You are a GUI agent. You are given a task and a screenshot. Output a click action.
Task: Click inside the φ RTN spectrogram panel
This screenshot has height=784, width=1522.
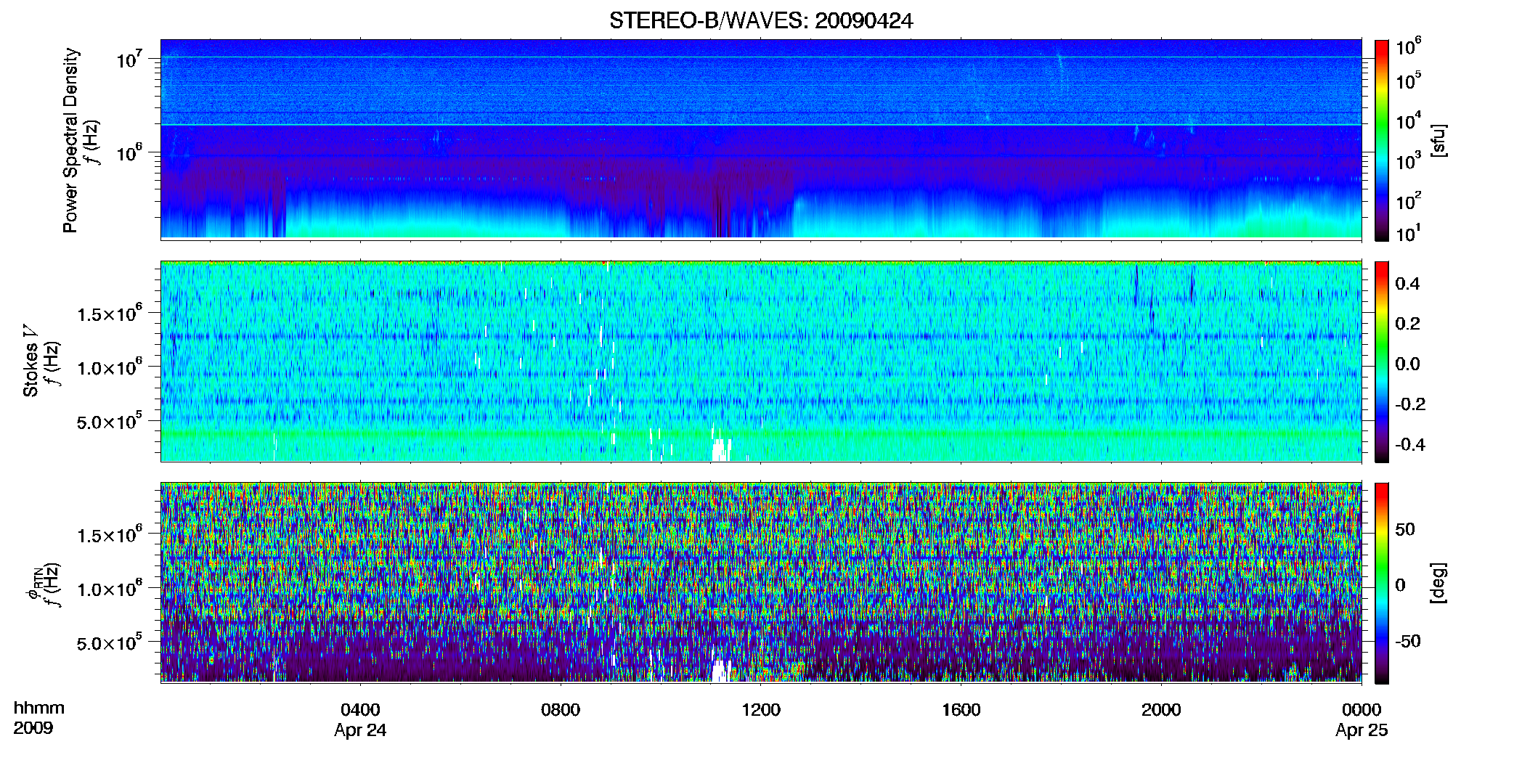tap(761, 583)
